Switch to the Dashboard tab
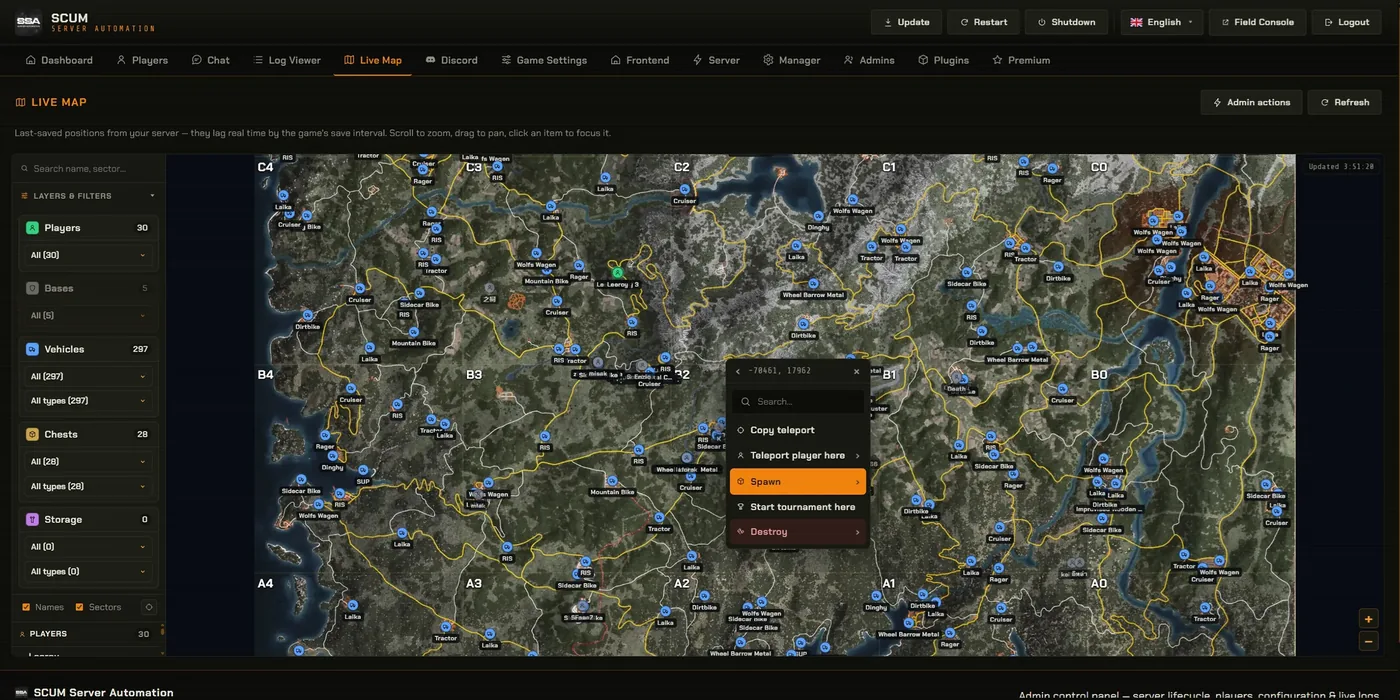 pyautogui.click(x=59, y=60)
